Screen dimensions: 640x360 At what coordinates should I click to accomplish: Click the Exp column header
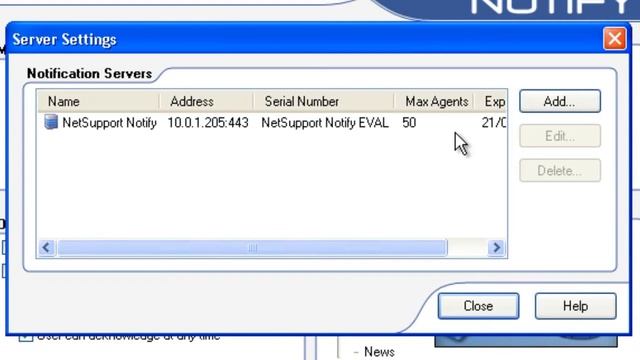490,101
